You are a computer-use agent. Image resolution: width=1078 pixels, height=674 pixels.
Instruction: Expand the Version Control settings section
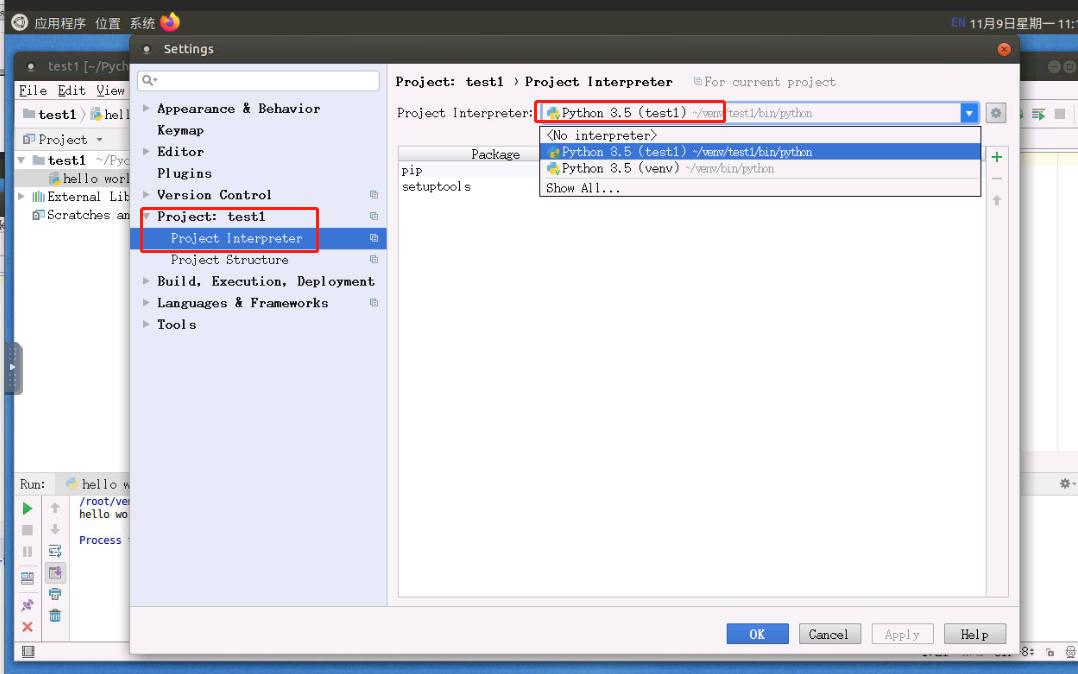point(146,195)
